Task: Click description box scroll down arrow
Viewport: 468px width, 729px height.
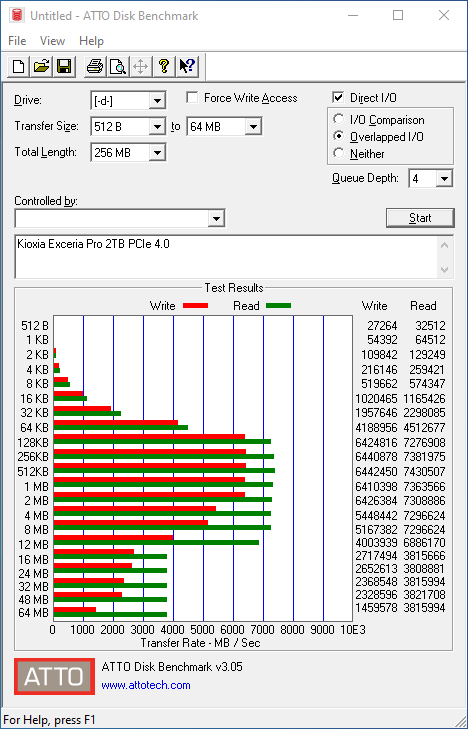Action: pyautogui.click(x=445, y=270)
